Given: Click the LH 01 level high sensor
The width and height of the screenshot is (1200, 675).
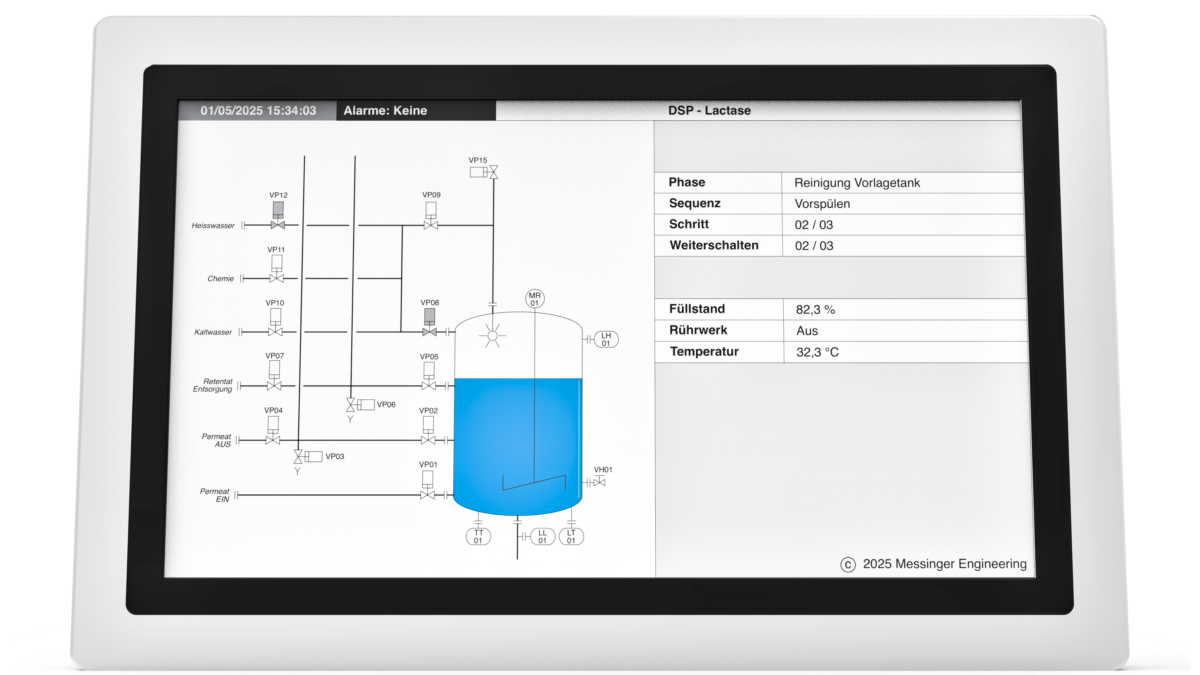Looking at the screenshot, I should [605, 338].
